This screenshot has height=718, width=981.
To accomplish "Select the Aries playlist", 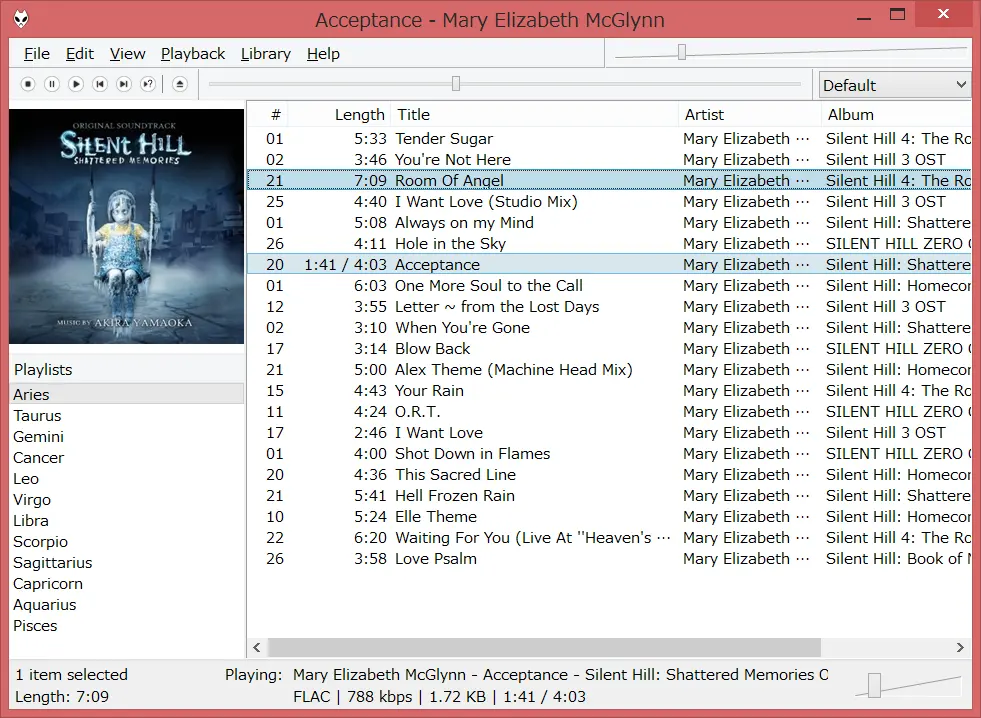I will (x=127, y=395).
